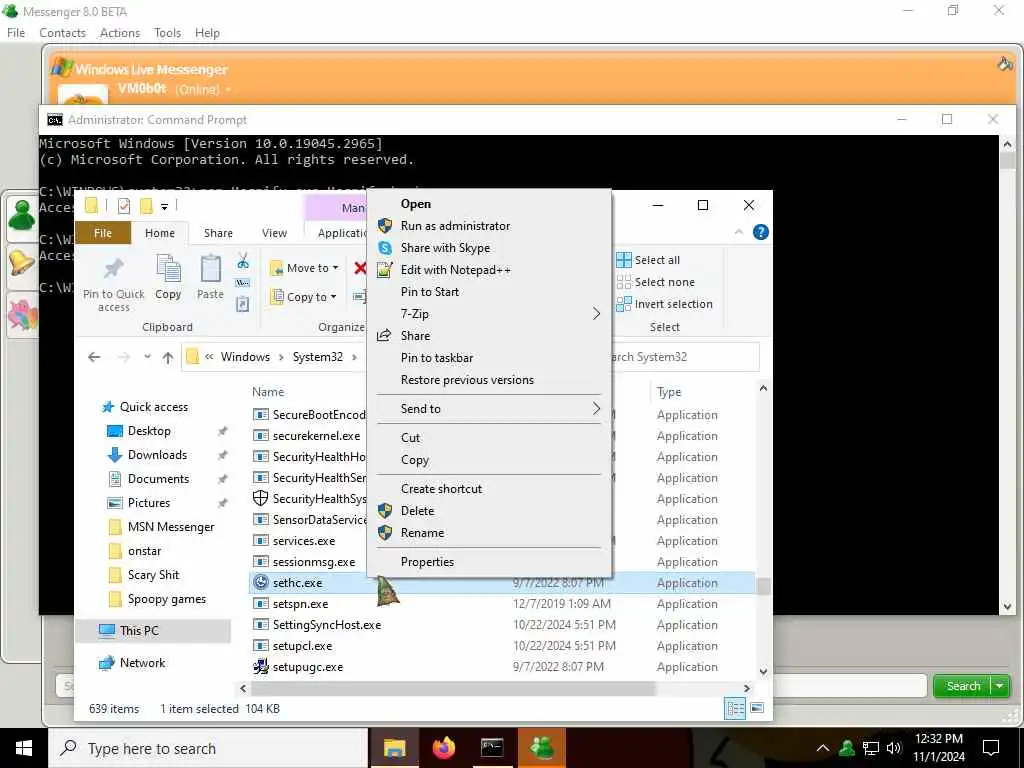Viewport: 1024px width, 768px height.
Task: Open the Move to dropdown
Action: pos(304,268)
